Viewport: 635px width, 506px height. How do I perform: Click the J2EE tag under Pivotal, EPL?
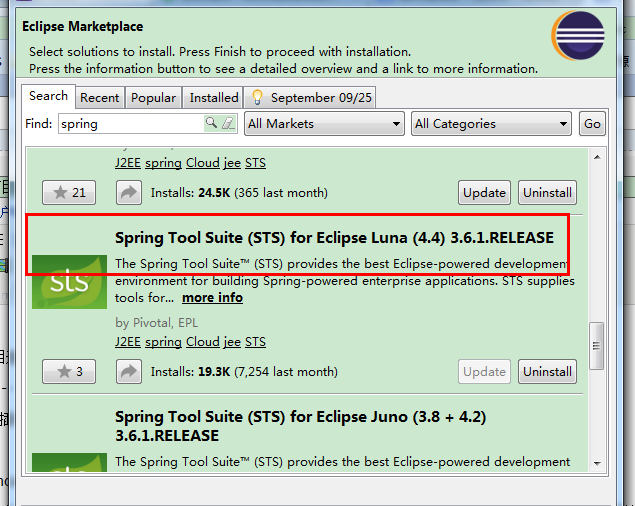pos(128,342)
